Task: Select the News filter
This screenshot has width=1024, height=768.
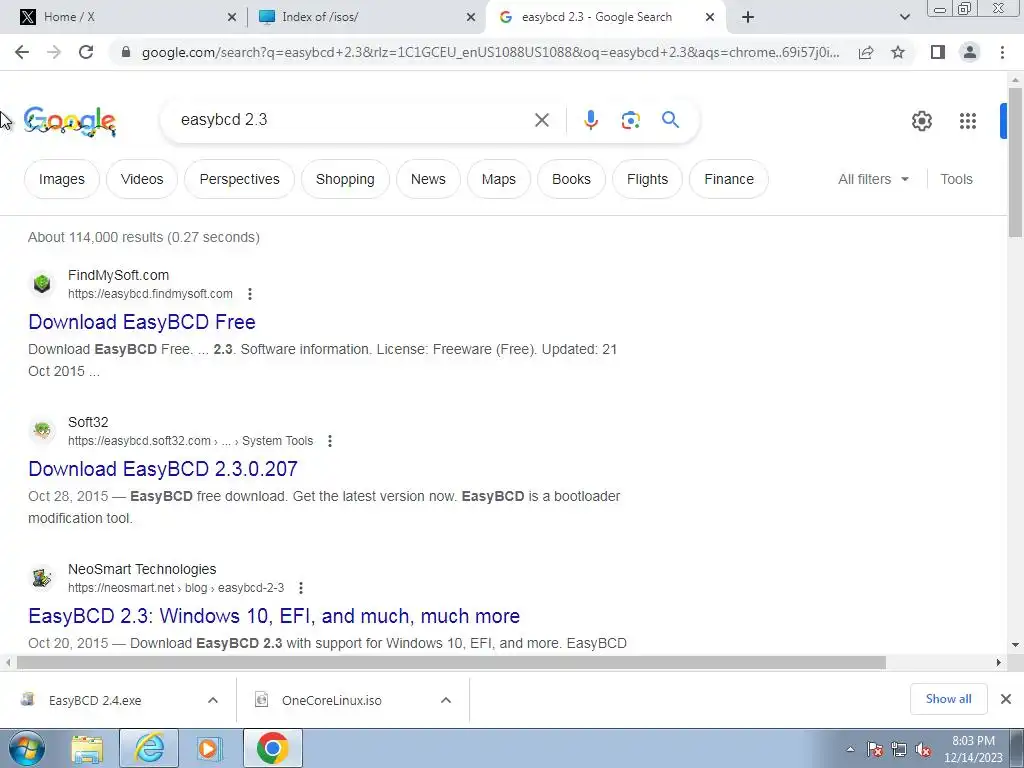Action: tap(428, 179)
